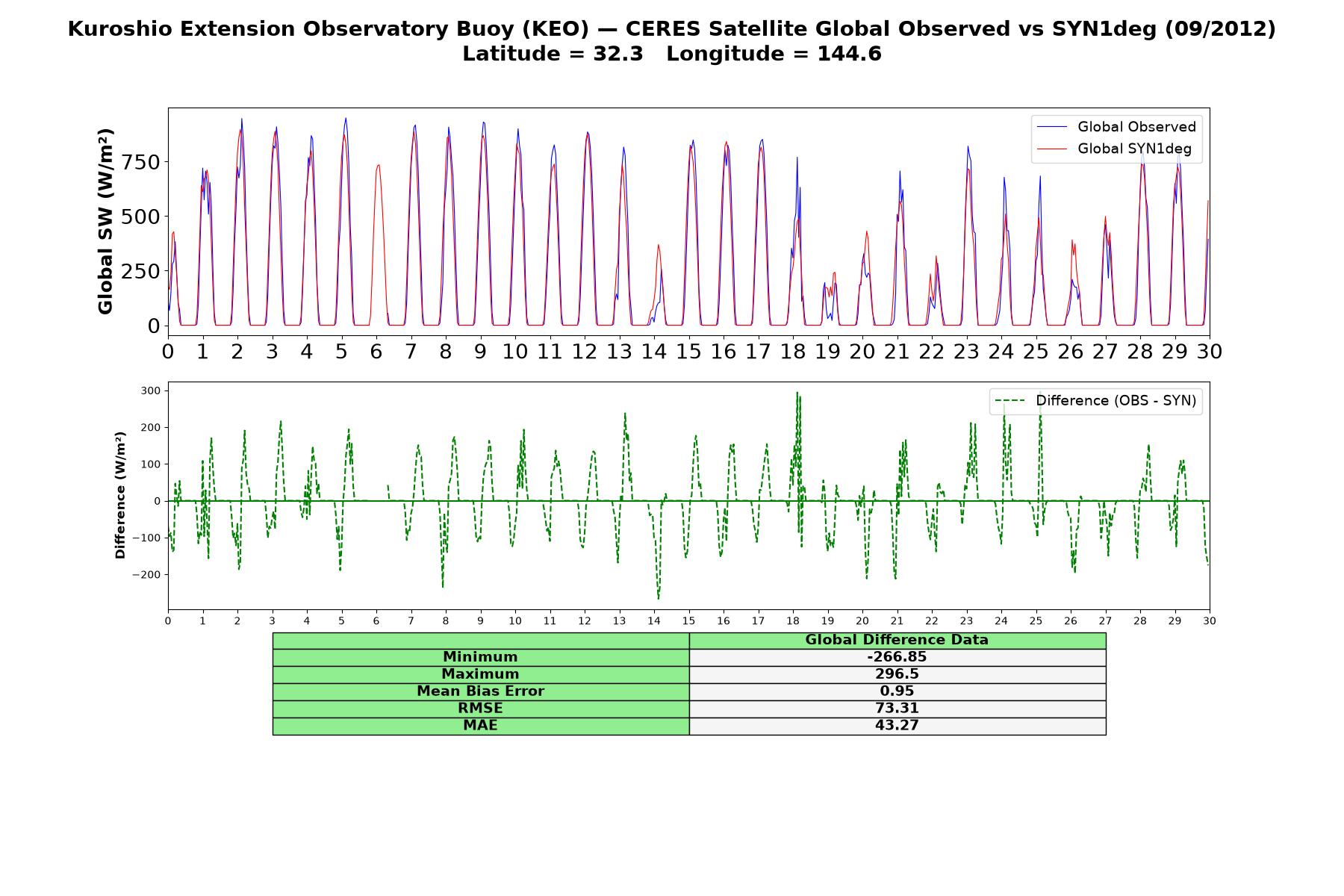This screenshot has width=1344, height=896.
Task: Click the Global SYN1deg legend entry
Action: [1114, 149]
